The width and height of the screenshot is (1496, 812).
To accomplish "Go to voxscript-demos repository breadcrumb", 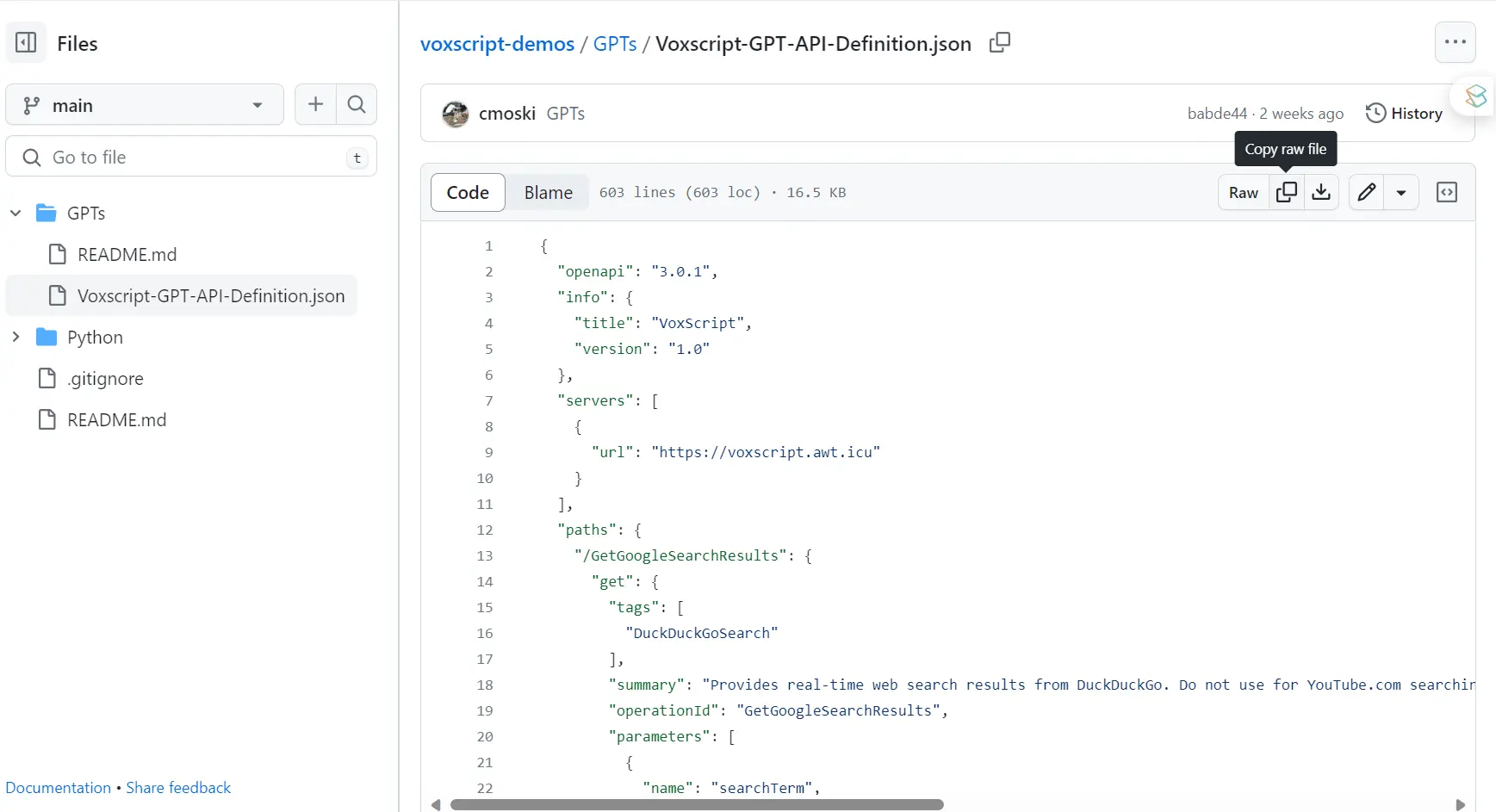I will pyautogui.click(x=497, y=43).
